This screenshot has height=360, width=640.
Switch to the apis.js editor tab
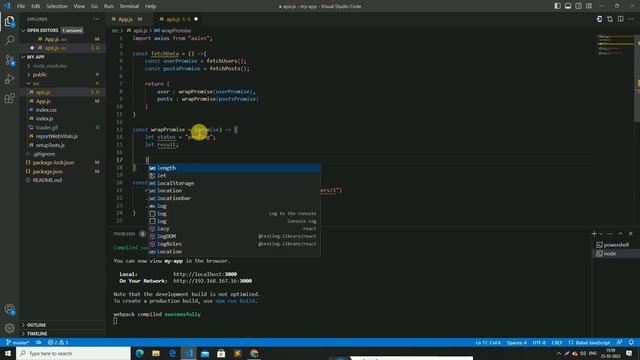(178, 19)
